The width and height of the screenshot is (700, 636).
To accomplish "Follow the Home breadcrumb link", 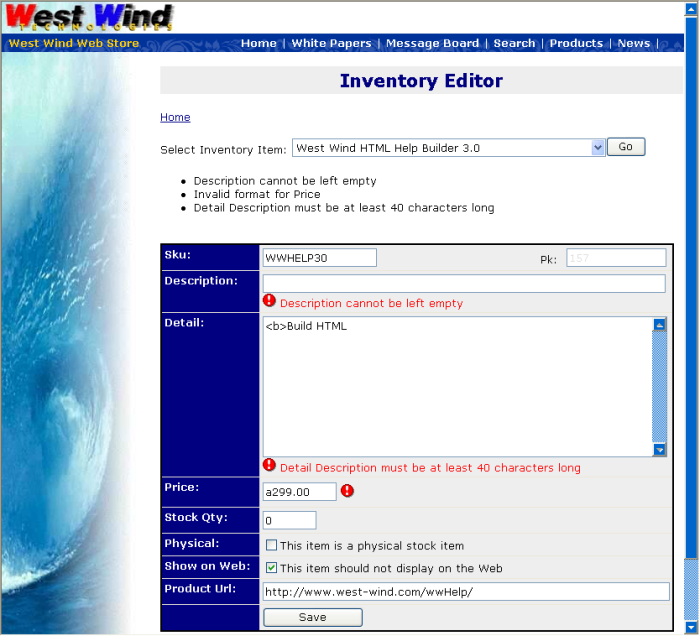I will 175,117.
